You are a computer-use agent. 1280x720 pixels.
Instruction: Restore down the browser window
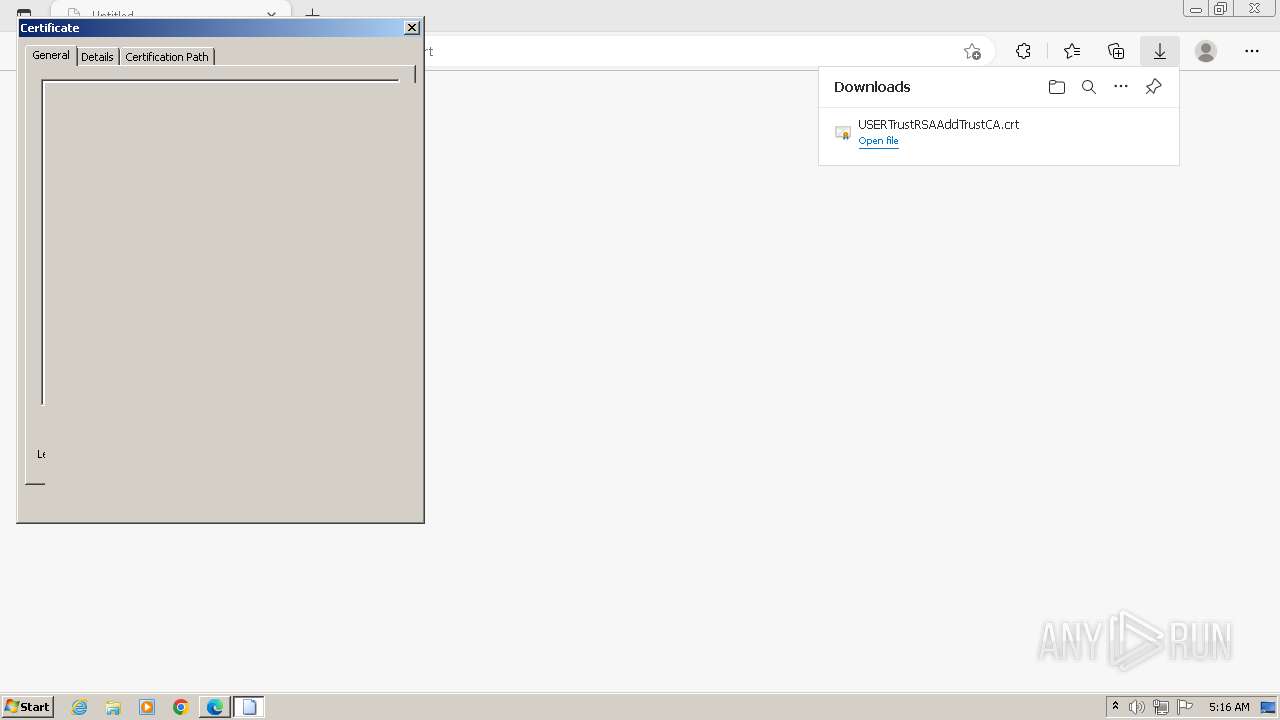click(x=1221, y=9)
